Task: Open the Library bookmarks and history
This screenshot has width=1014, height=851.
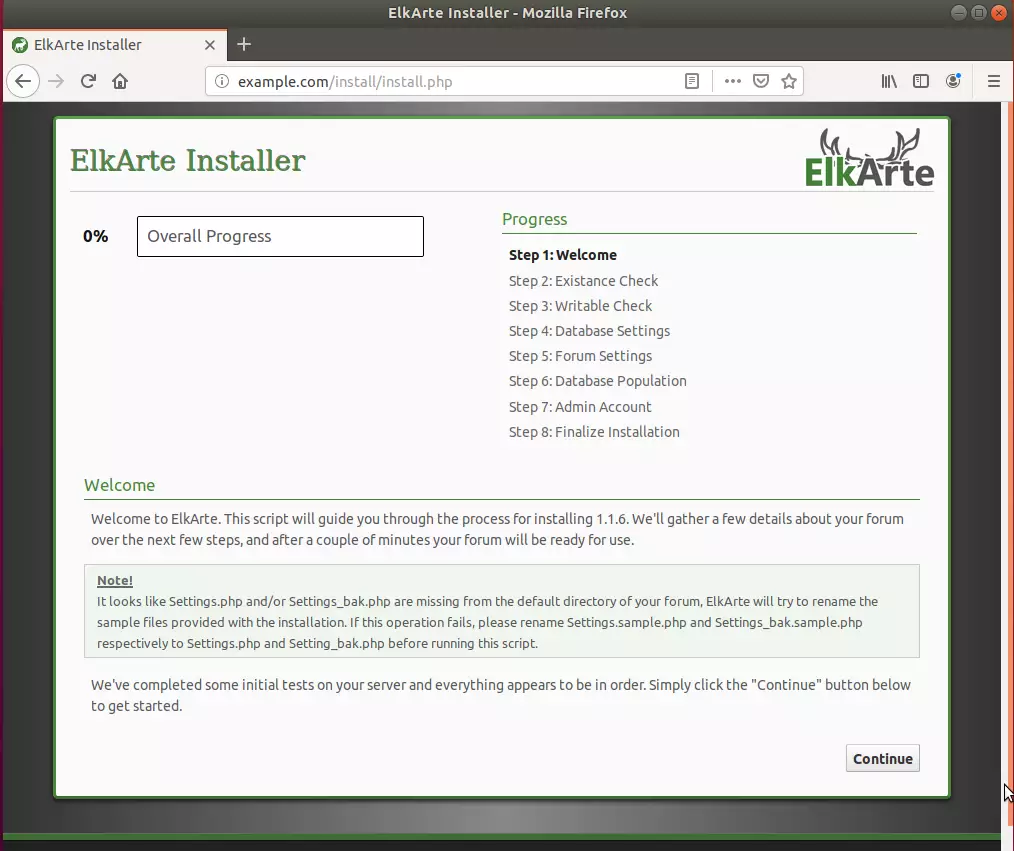Action: pos(889,81)
